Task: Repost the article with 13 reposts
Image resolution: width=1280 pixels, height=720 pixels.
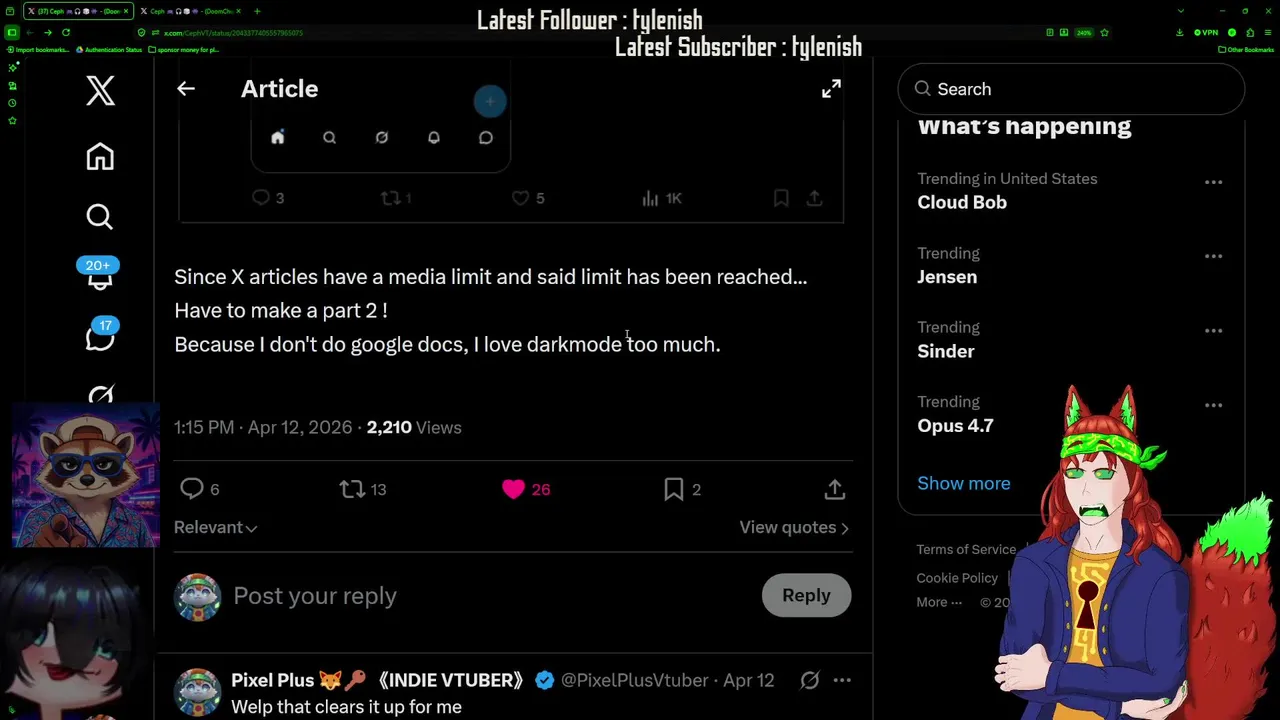Action: [352, 489]
